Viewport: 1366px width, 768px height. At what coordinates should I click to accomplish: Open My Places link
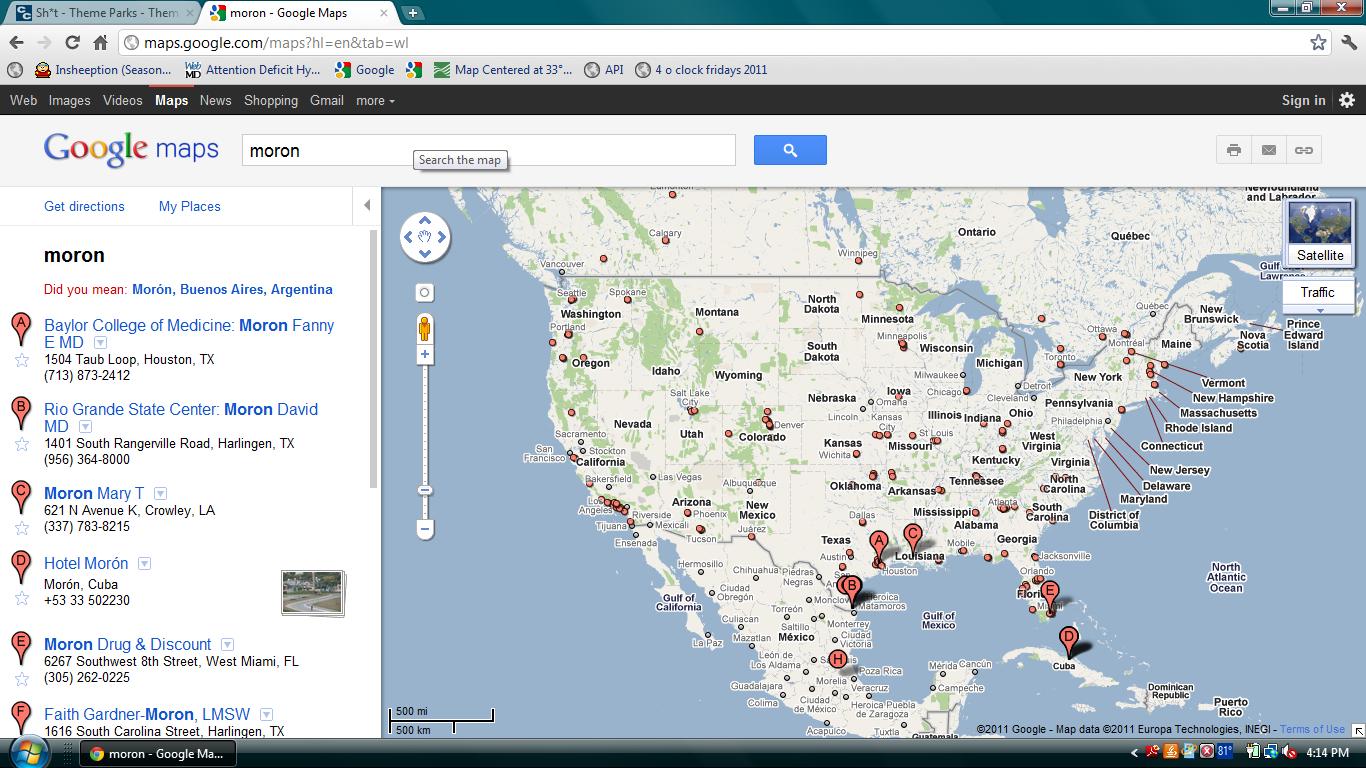pos(190,206)
